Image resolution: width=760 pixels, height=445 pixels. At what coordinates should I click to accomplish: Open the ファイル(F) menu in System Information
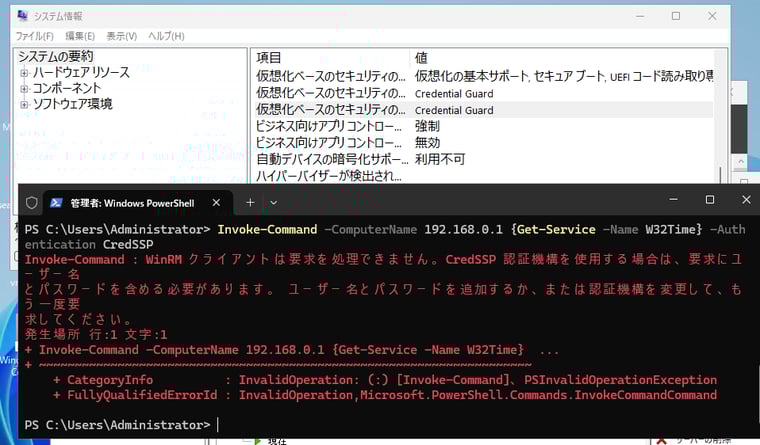pyautogui.click(x=34, y=36)
